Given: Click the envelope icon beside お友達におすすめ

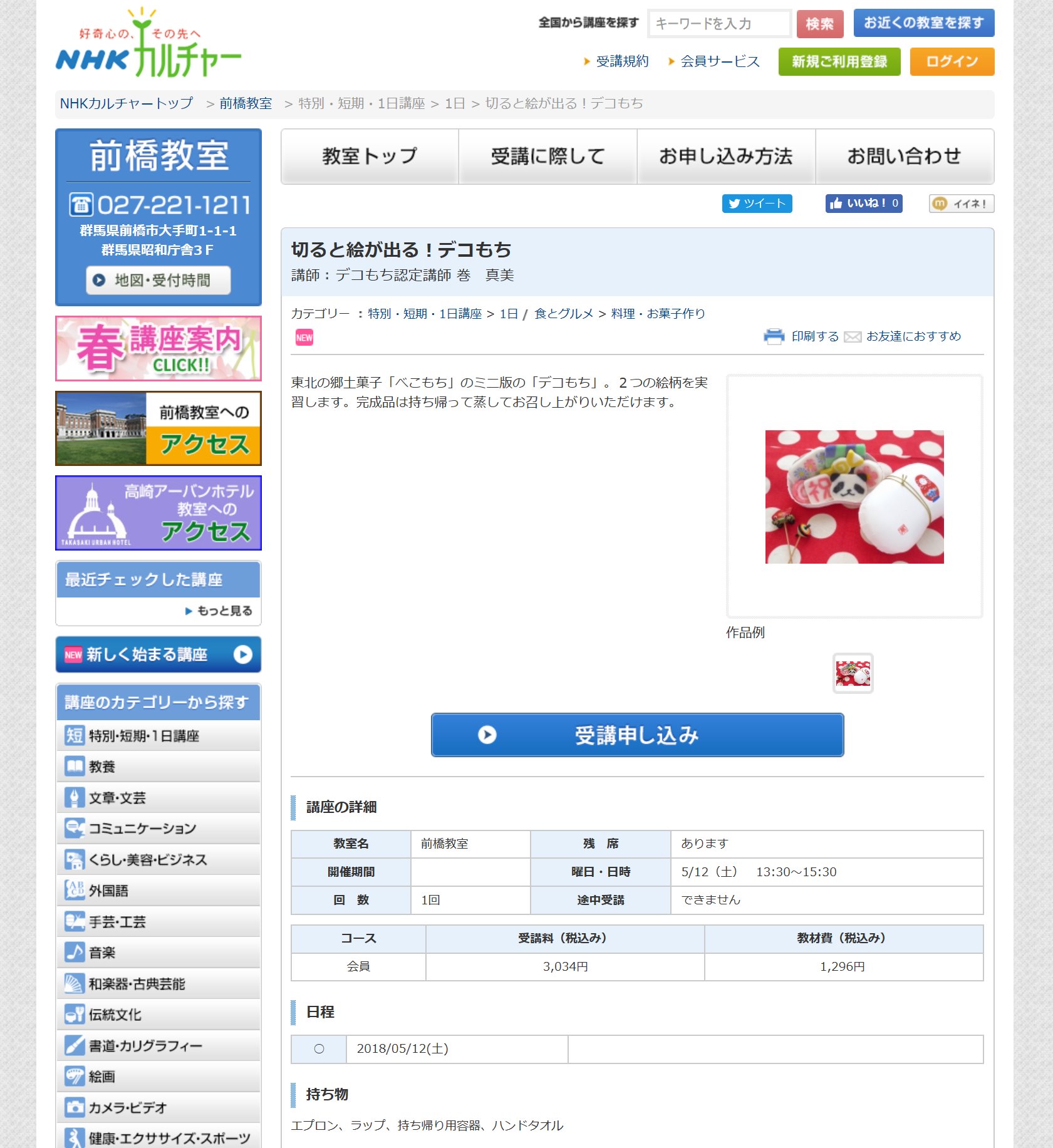Looking at the screenshot, I should coord(853,337).
